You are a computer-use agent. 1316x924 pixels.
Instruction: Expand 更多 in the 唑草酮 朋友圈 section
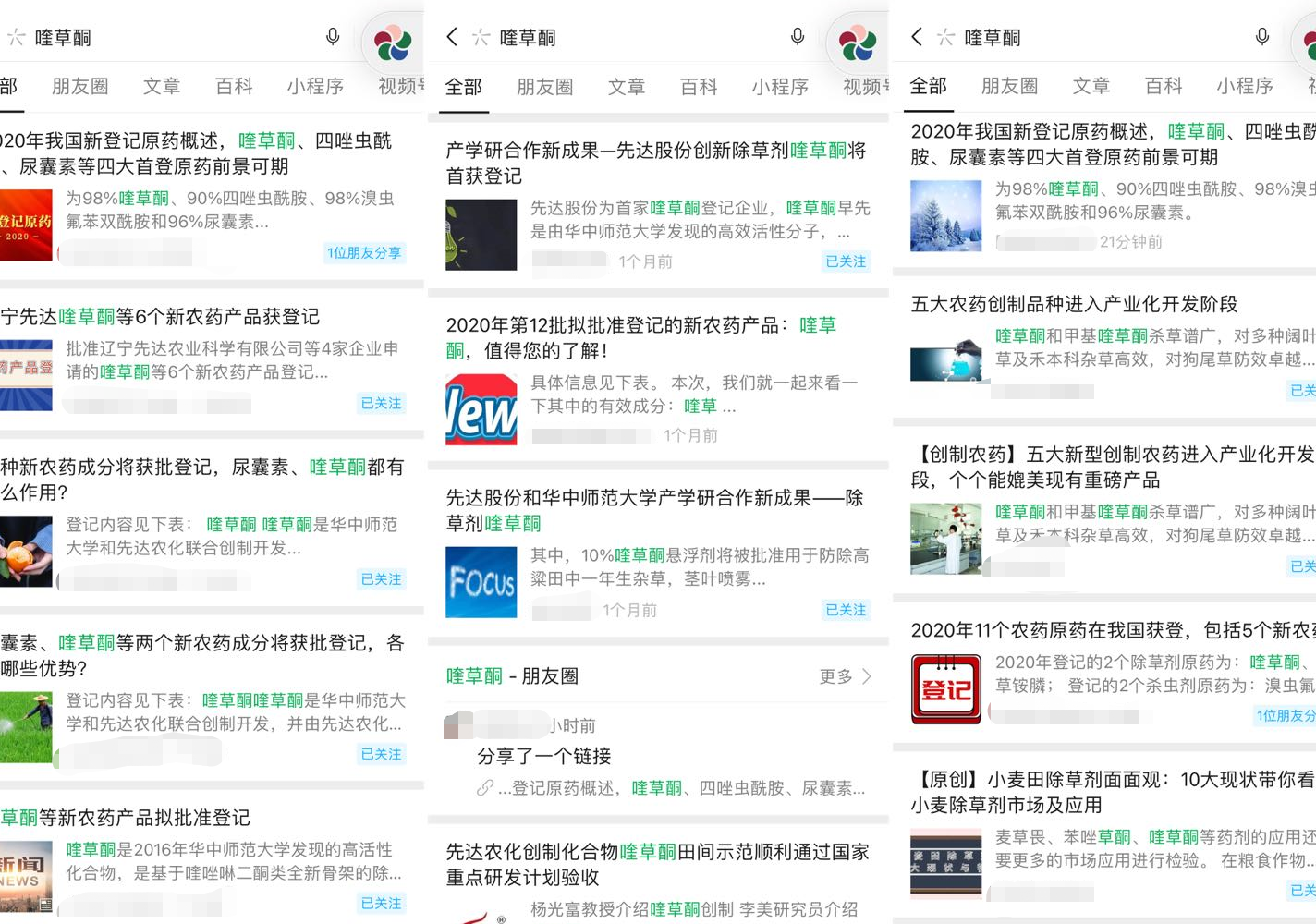[845, 676]
